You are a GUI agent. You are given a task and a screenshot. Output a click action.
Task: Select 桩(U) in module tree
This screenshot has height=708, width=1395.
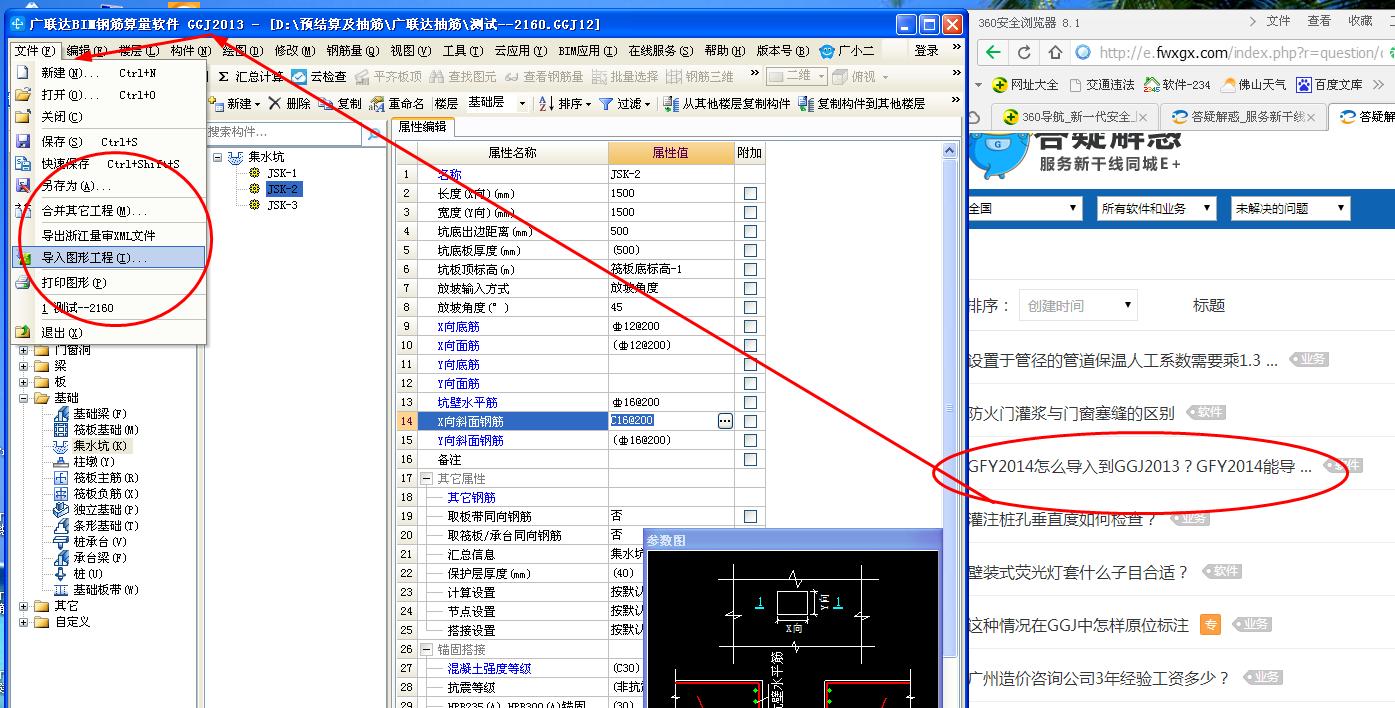click(x=88, y=574)
